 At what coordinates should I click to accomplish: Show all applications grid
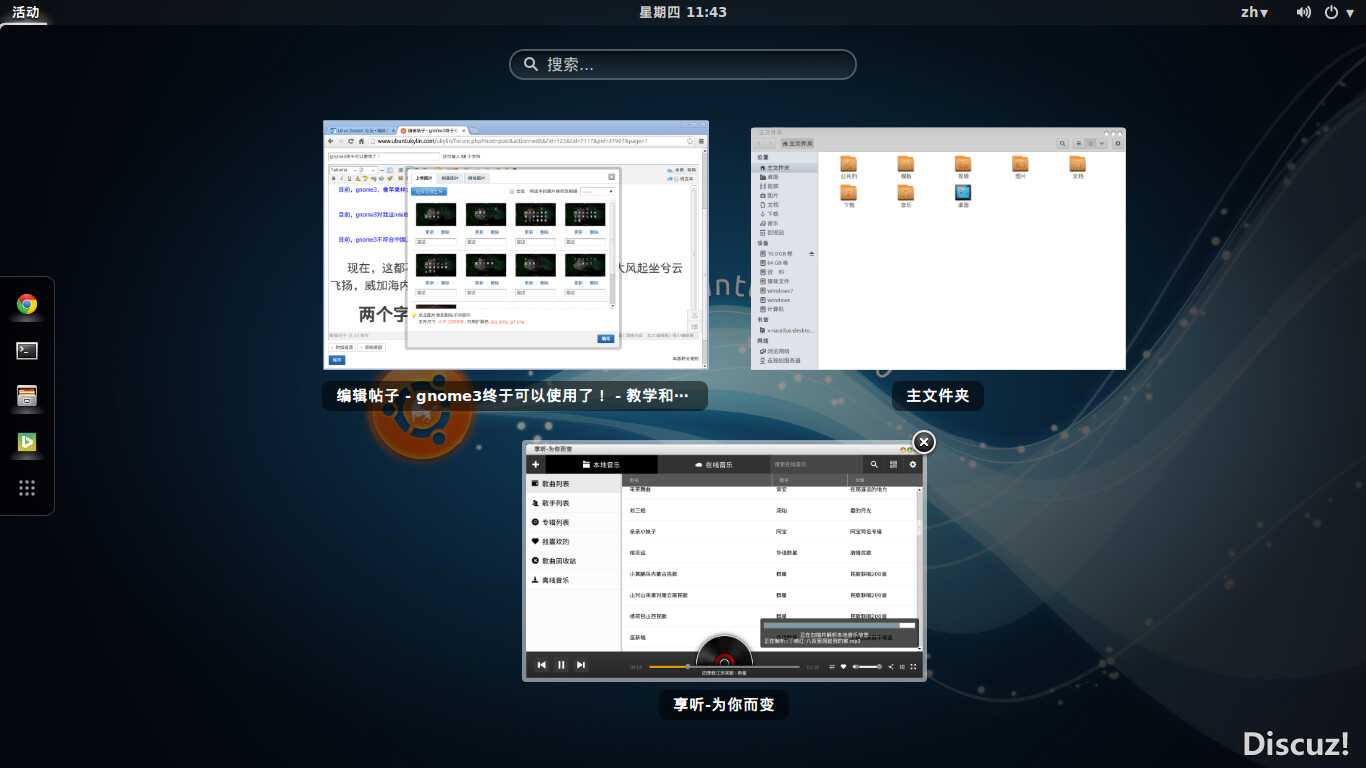tap(27, 488)
